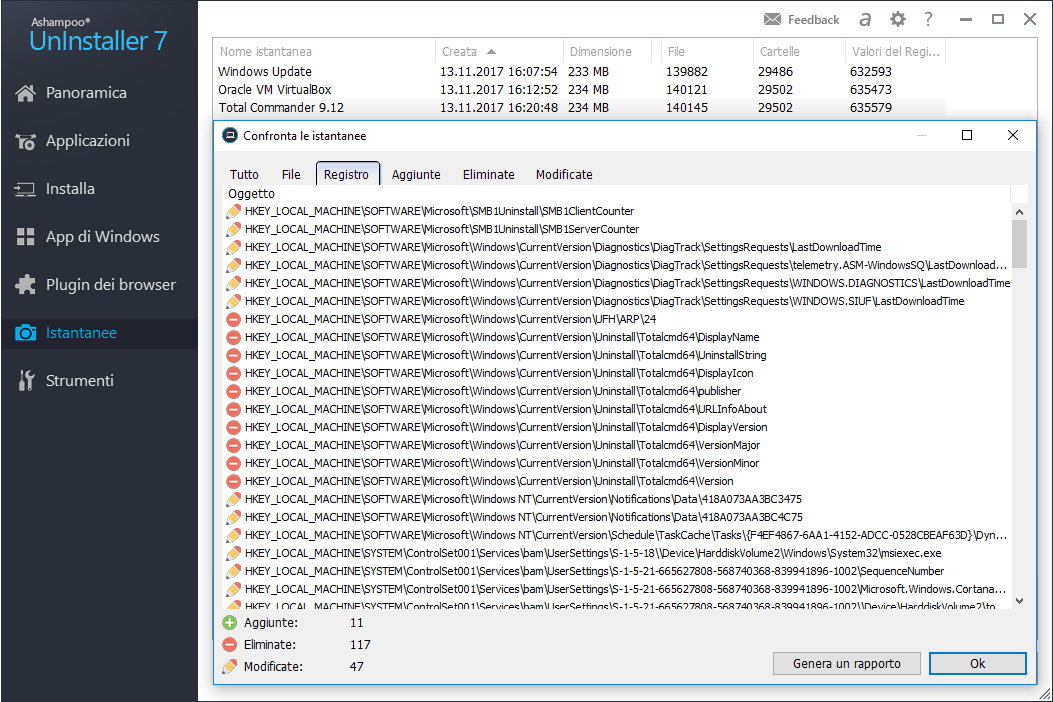Go to Applicazioni in the sidebar
1053x702 pixels.
click(88, 141)
